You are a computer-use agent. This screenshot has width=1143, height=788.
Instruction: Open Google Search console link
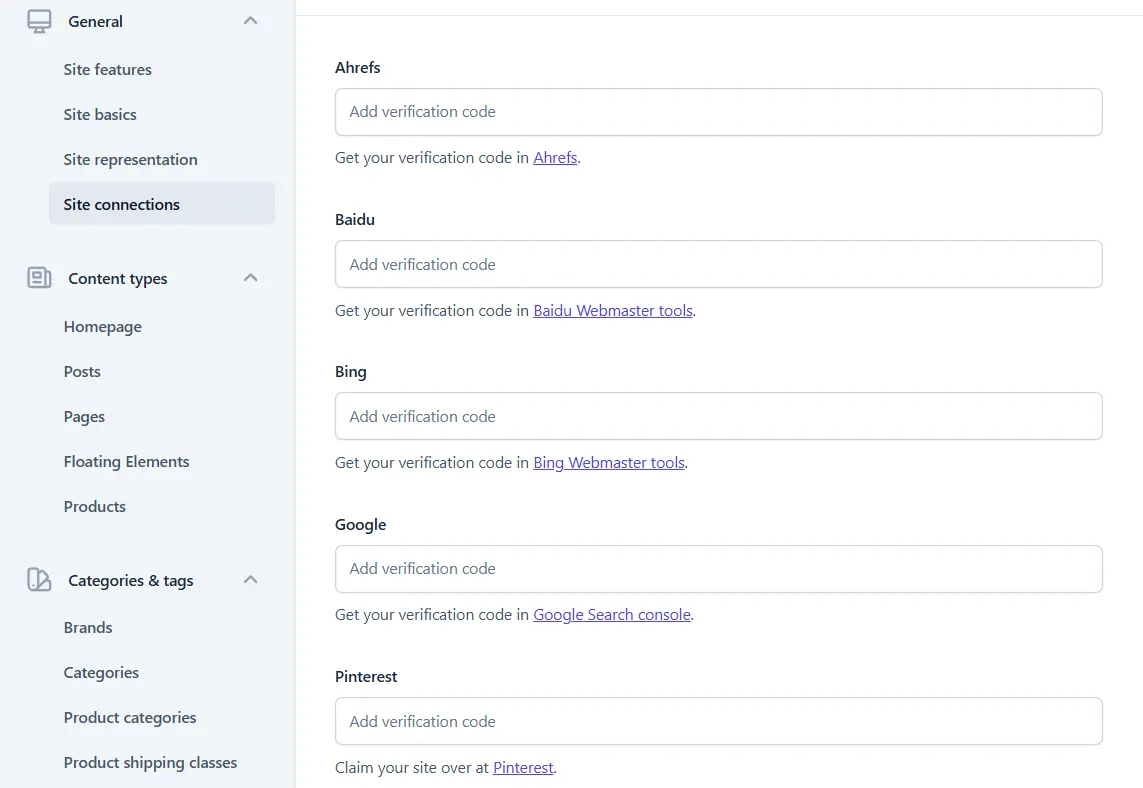point(612,614)
